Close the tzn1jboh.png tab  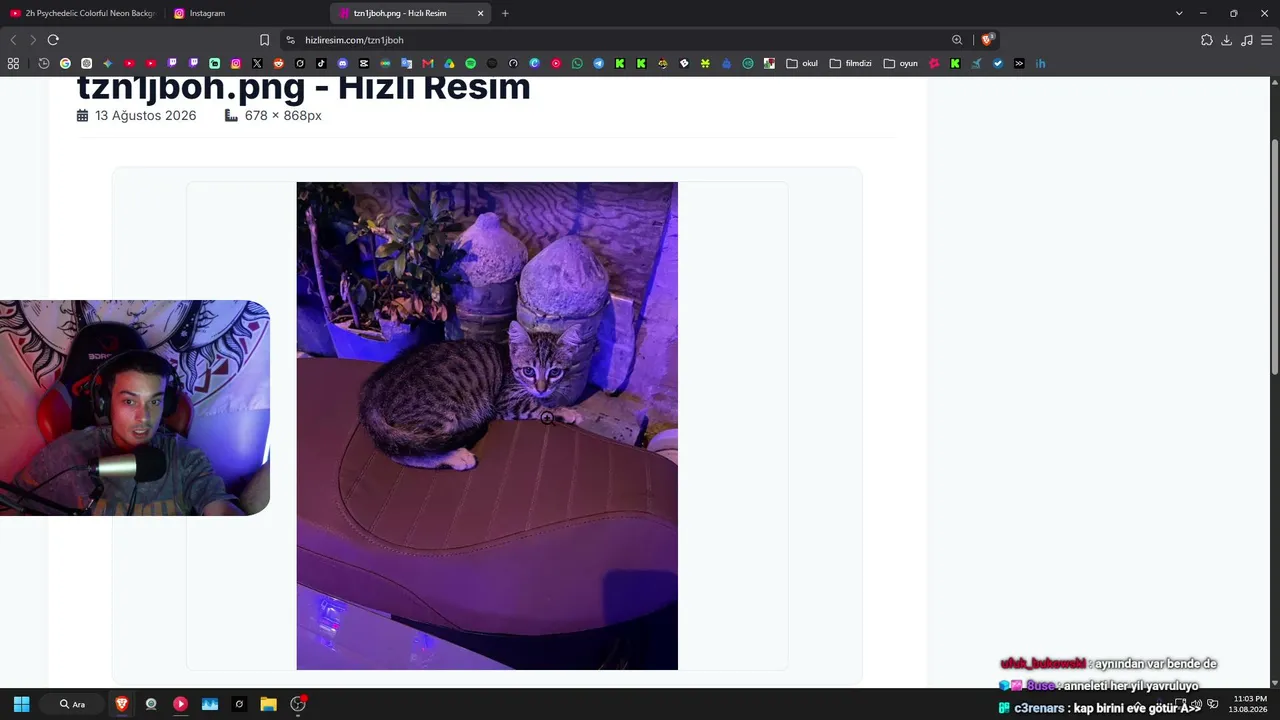(480, 13)
